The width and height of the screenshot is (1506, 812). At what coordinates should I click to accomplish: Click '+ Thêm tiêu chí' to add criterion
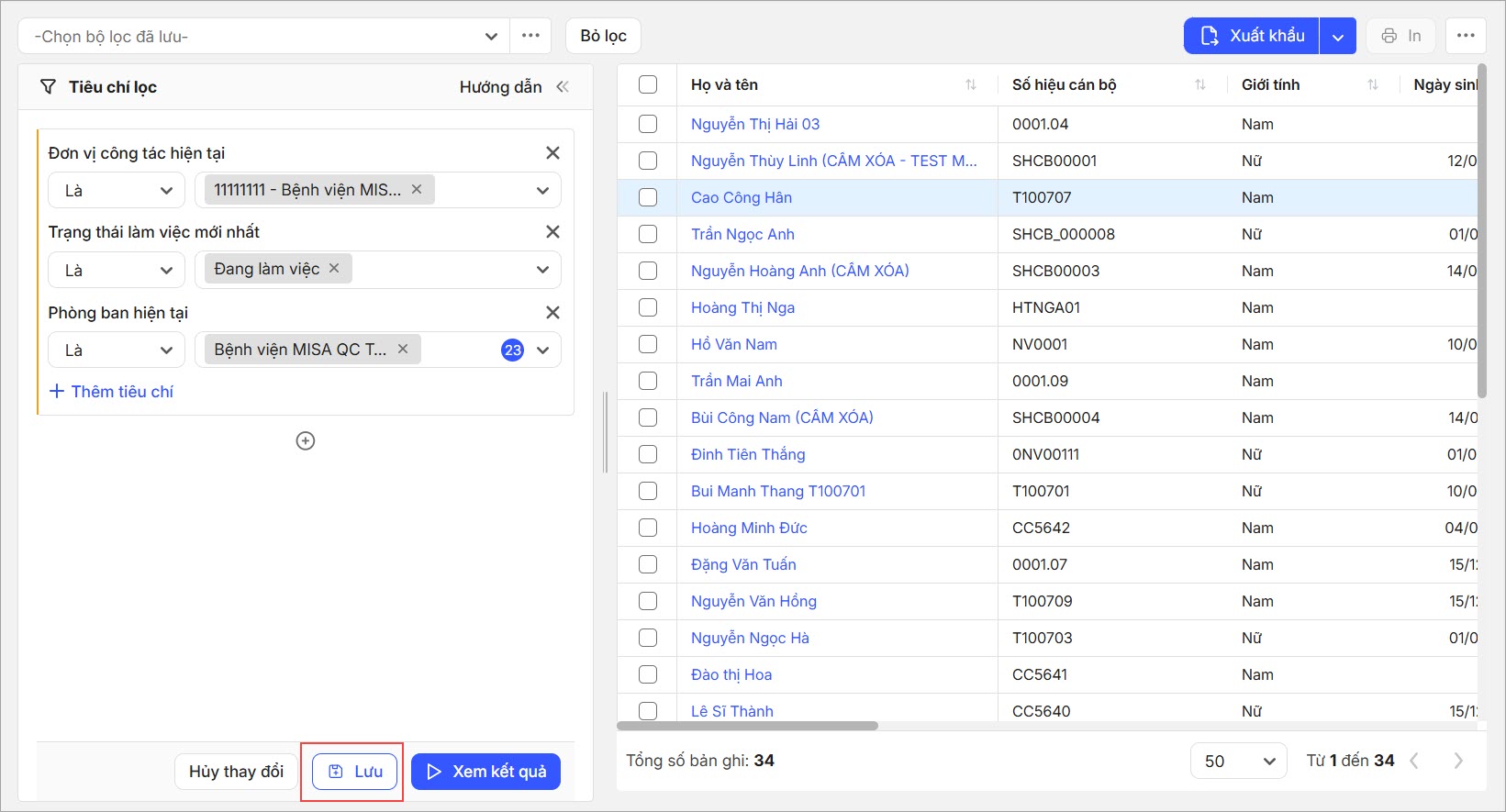(x=111, y=392)
